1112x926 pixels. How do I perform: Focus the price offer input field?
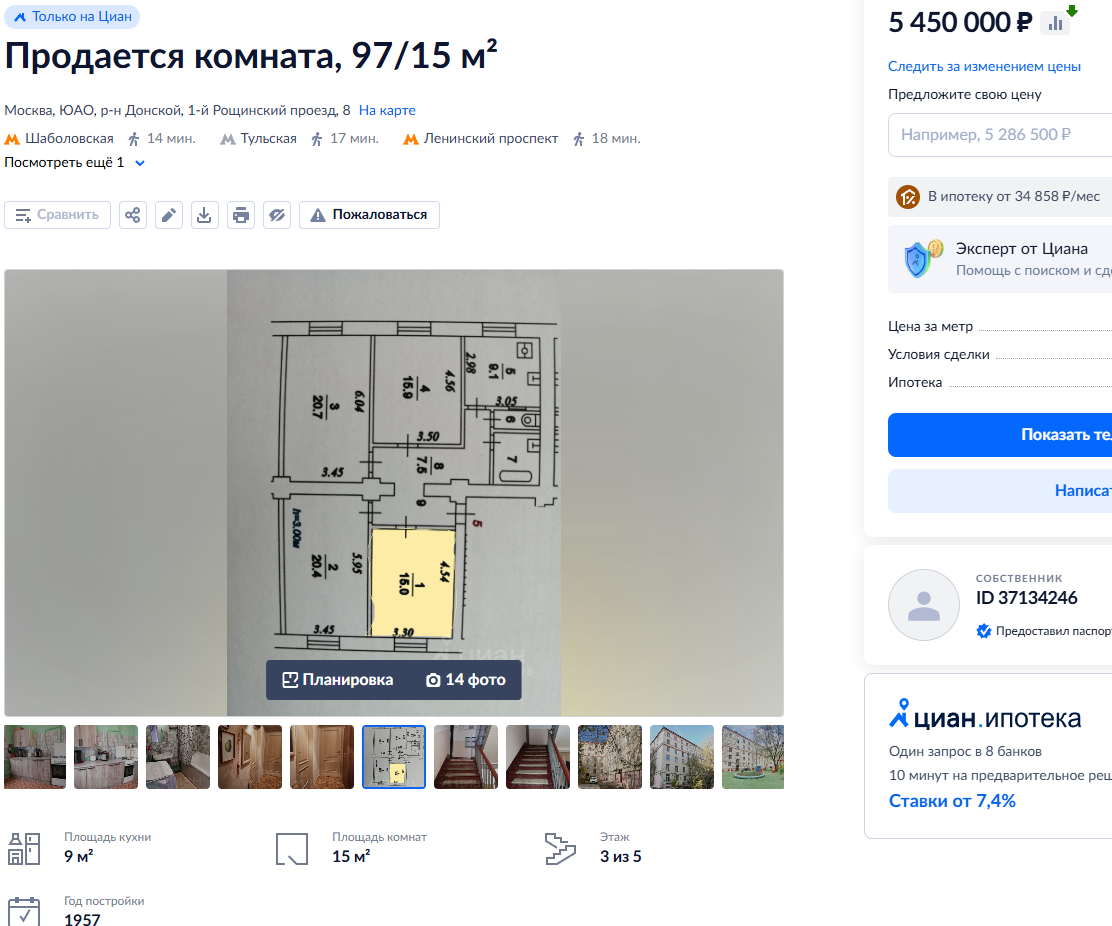pos(1000,135)
